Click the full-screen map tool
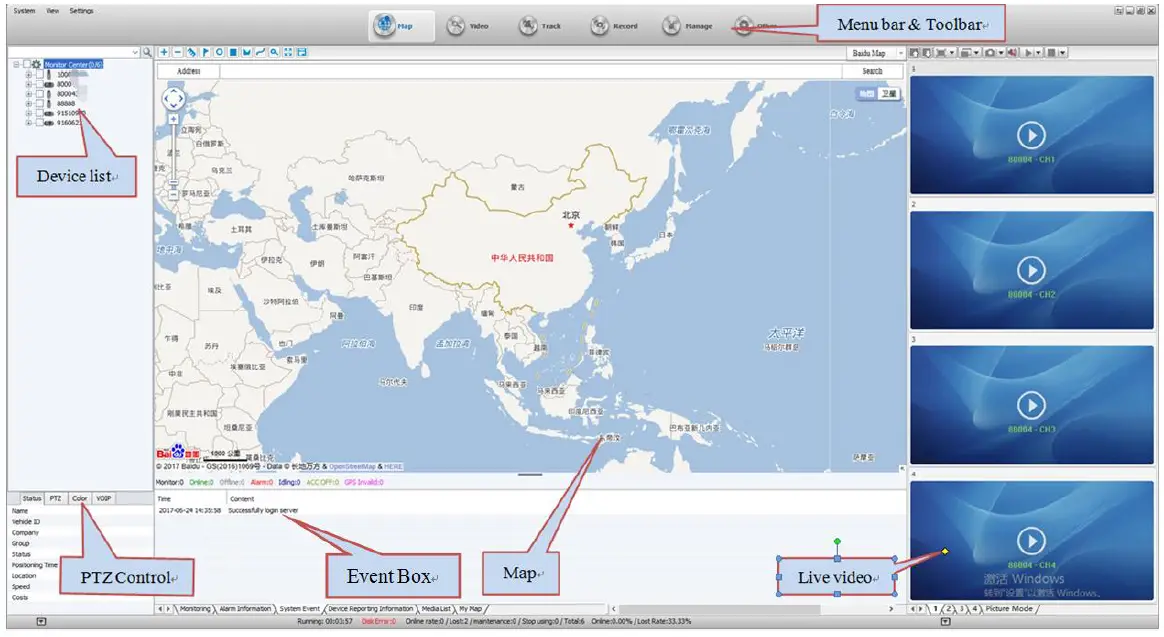Image resolution: width=1164 pixels, height=637 pixels. coord(288,52)
